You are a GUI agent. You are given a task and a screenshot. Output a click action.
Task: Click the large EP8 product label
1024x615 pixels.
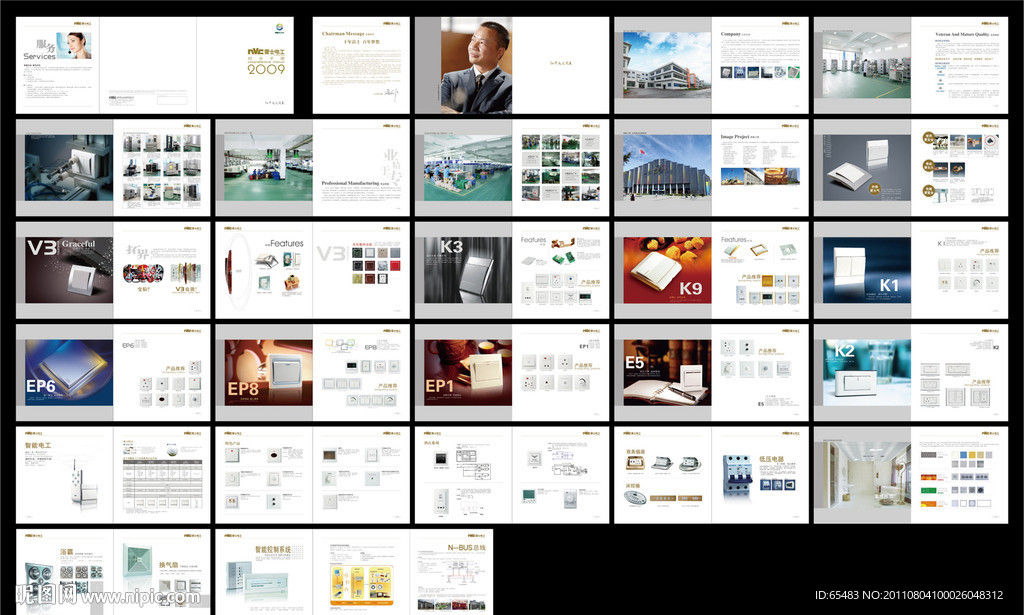244,387
